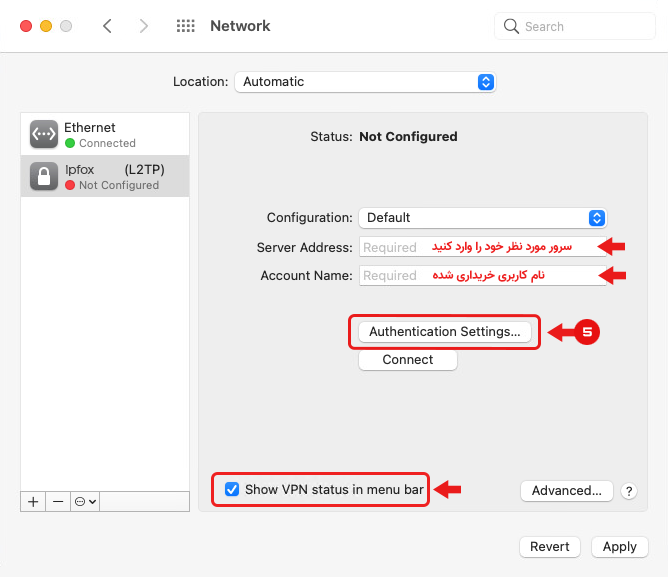Open the service action menu with chevron
The height and width of the screenshot is (577, 668).
(85, 502)
